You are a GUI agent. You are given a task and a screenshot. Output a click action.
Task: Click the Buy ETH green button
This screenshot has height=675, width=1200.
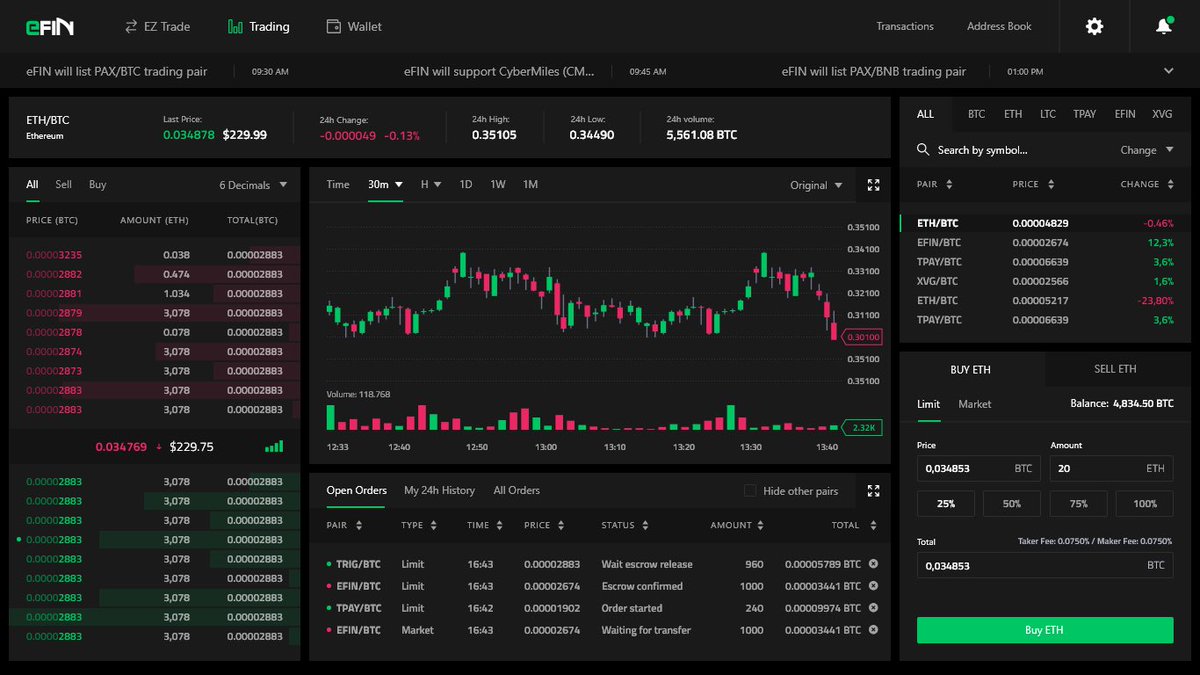click(x=1045, y=630)
